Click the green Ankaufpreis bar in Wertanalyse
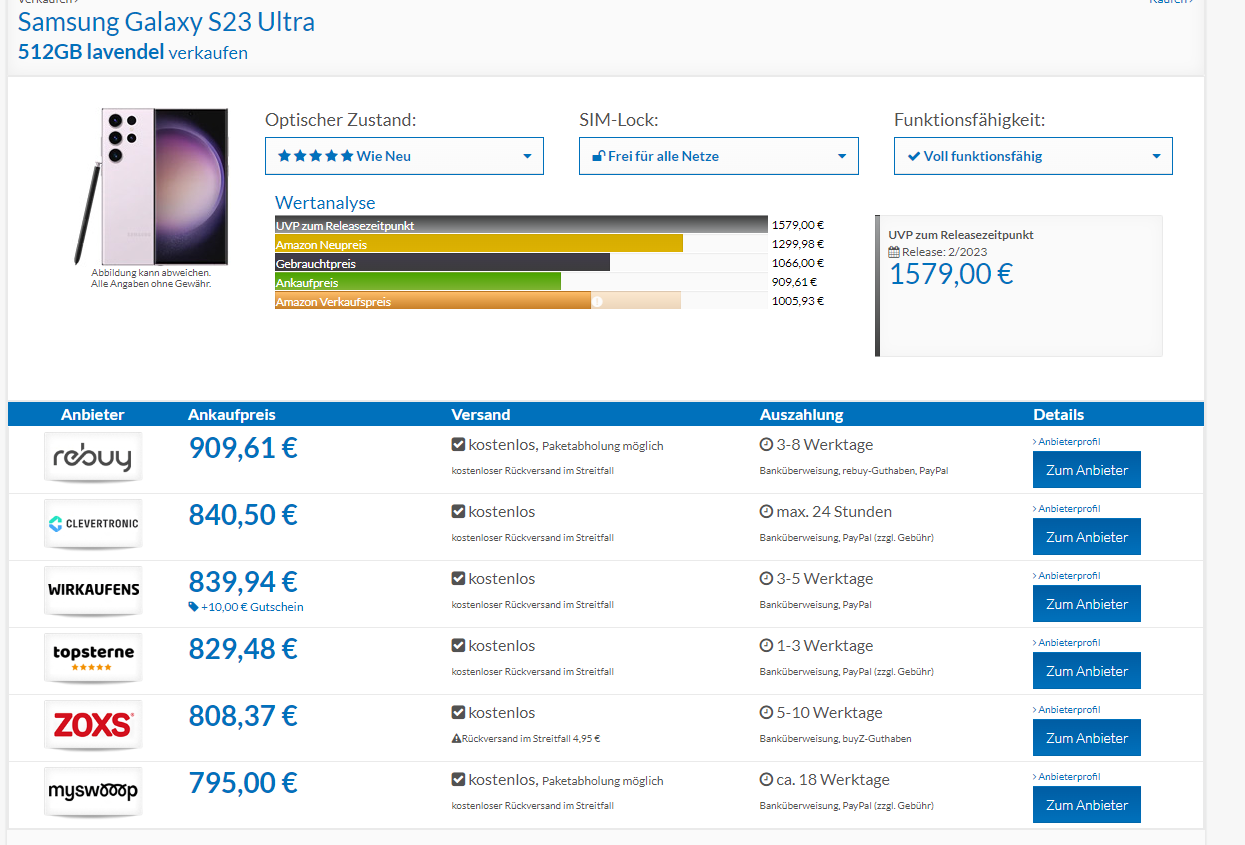The height and width of the screenshot is (845, 1245). pos(417,282)
